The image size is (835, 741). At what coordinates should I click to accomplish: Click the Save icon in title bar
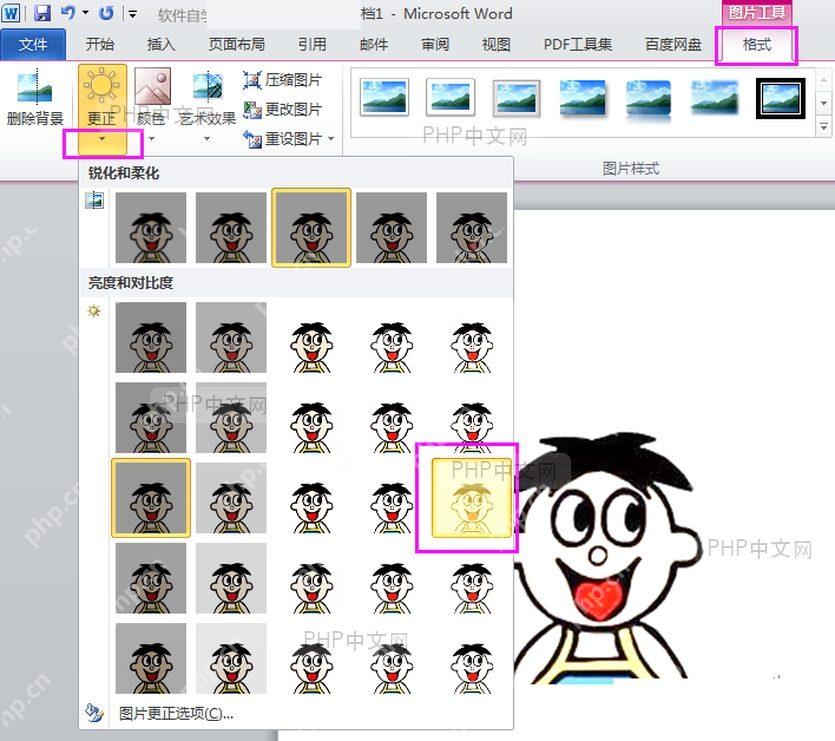point(43,13)
